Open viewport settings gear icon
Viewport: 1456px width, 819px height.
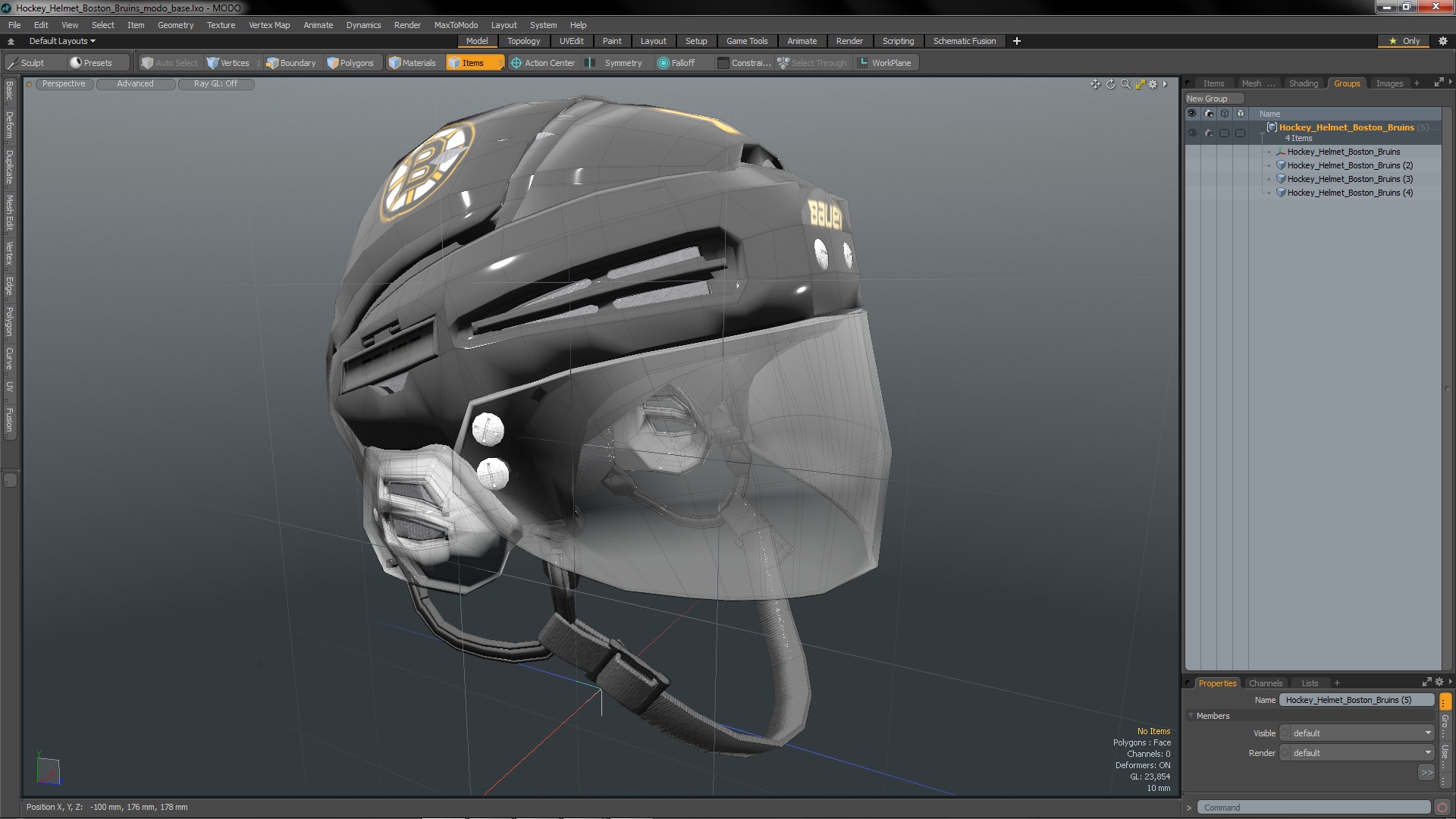click(1153, 84)
